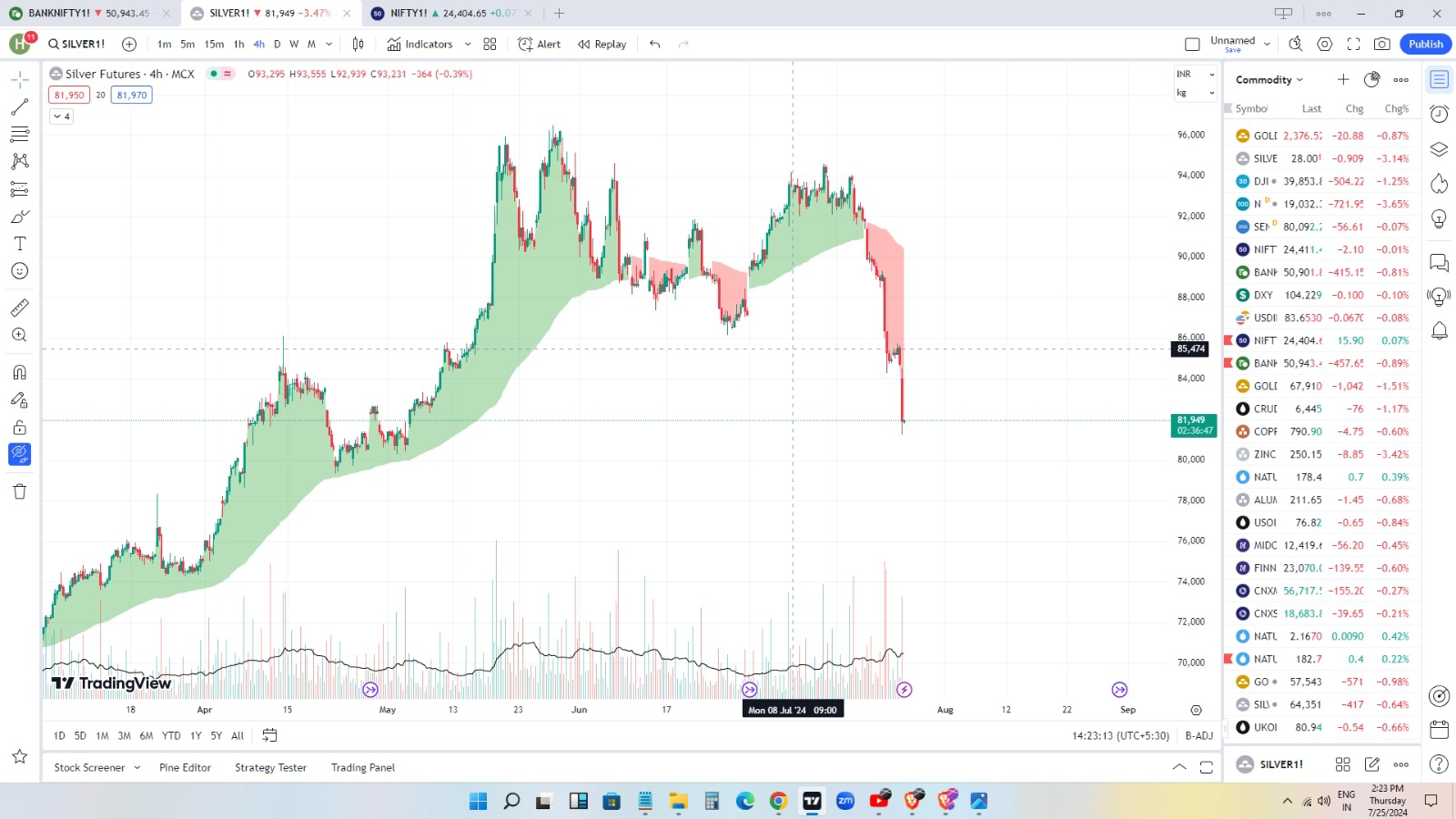Add a symbol to Commodity watchlist
1456x819 pixels.
coord(1343,79)
